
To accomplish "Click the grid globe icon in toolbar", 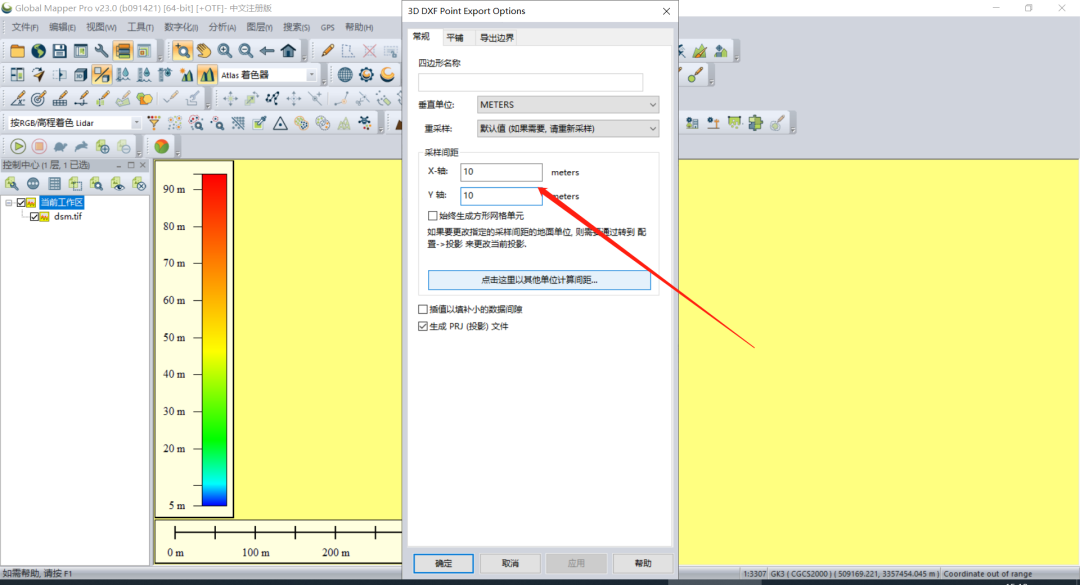I will (x=345, y=74).
